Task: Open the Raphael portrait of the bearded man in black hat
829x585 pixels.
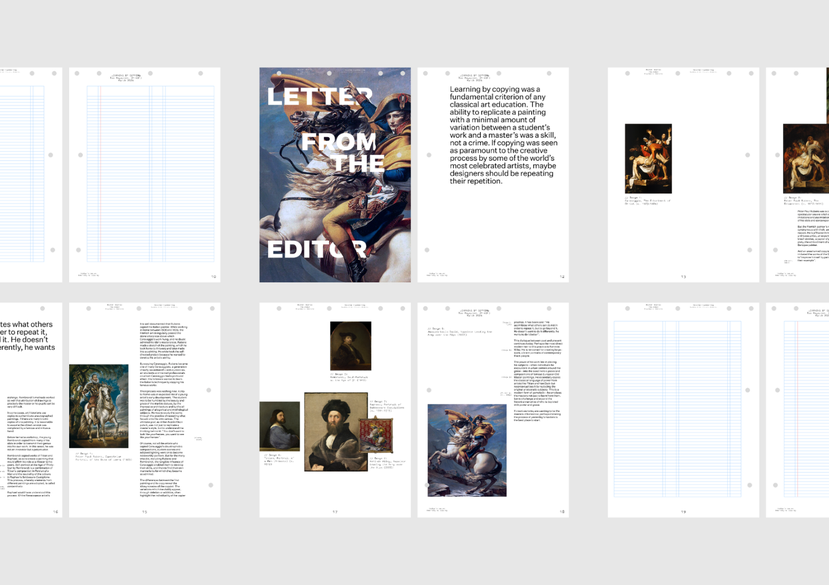Action: pyautogui.click(x=336, y=432)
